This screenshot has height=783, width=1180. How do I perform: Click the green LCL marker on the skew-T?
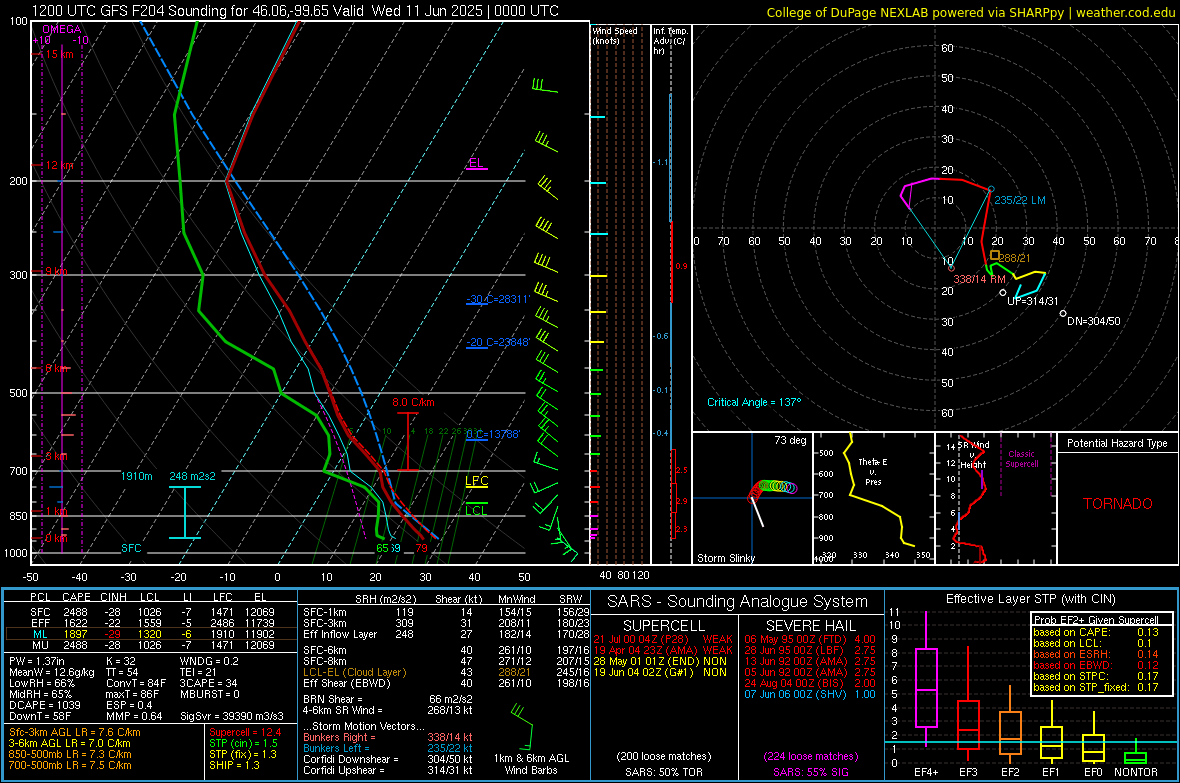[476, 510]
